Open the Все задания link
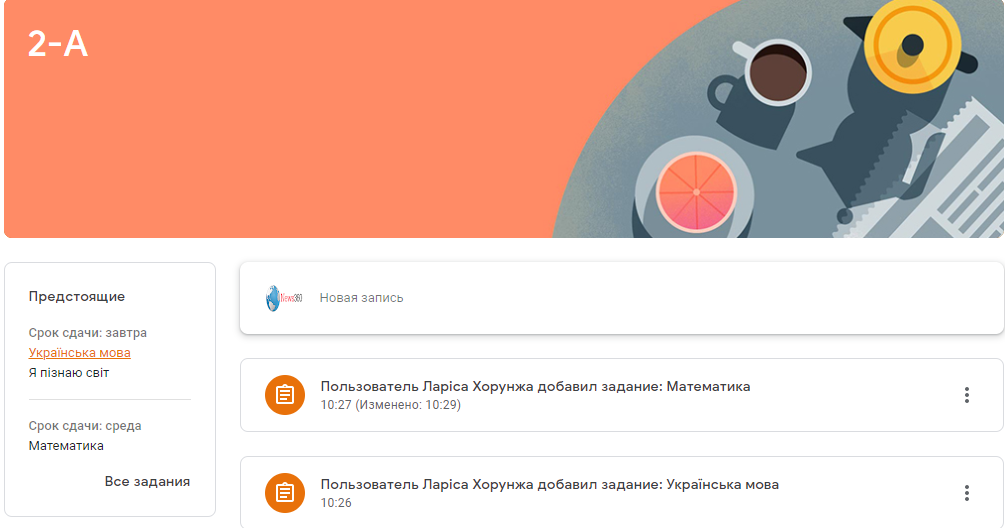Viewport: 1005px width, 528px height. [x=147, y=481]
